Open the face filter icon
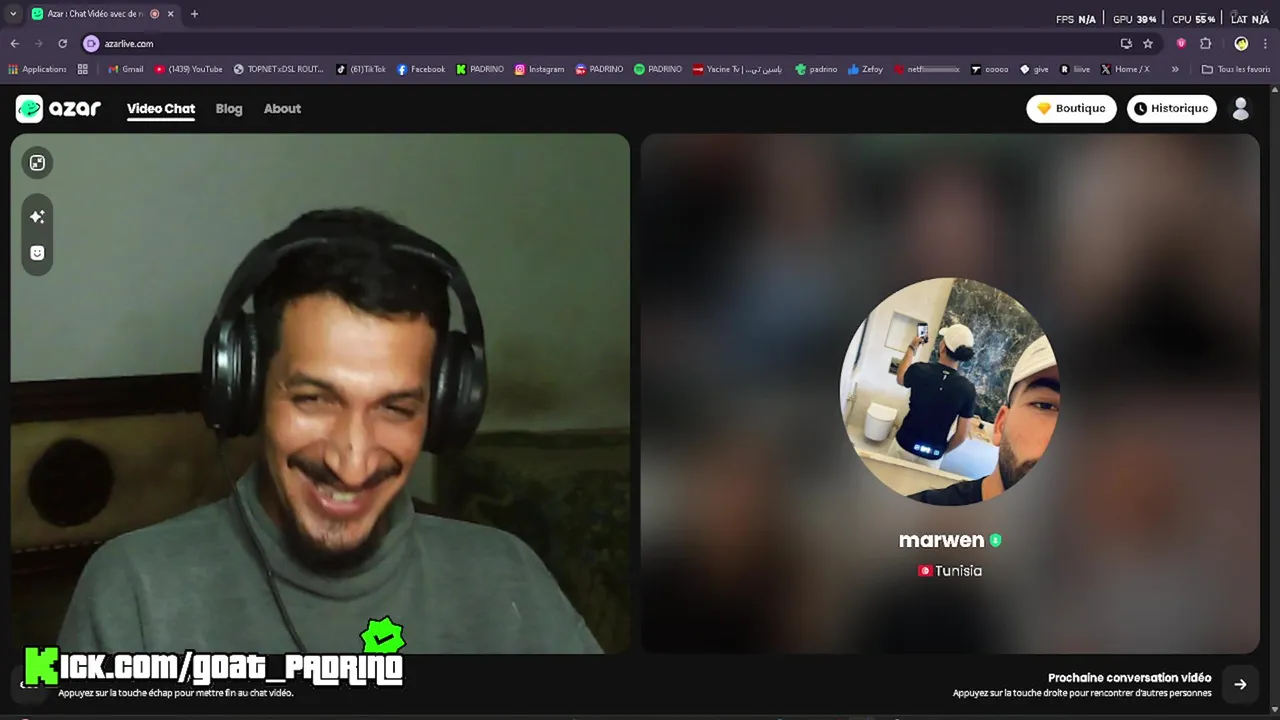 point(37,253)
